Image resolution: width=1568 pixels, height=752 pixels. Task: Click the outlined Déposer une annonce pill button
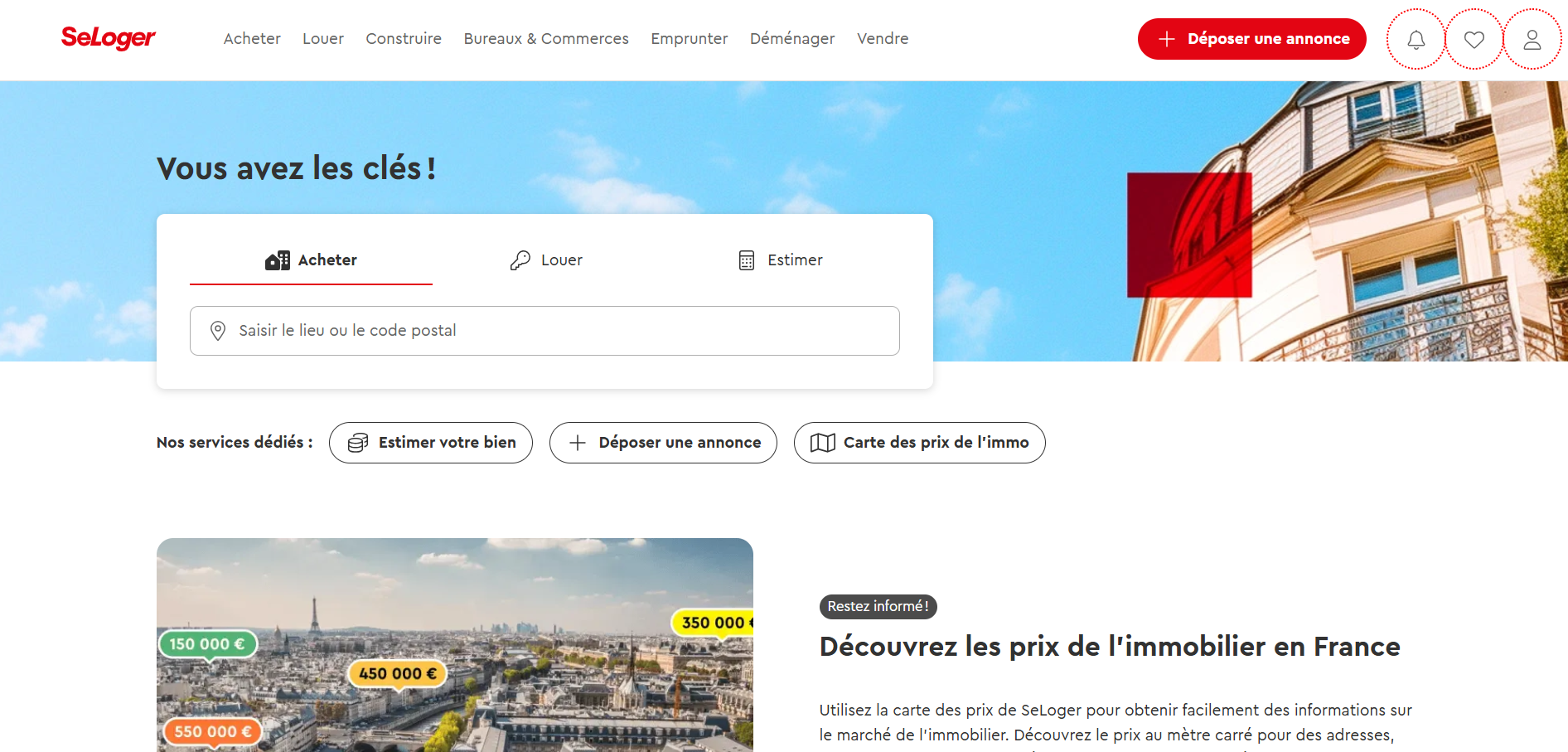[x=663, y=443]
